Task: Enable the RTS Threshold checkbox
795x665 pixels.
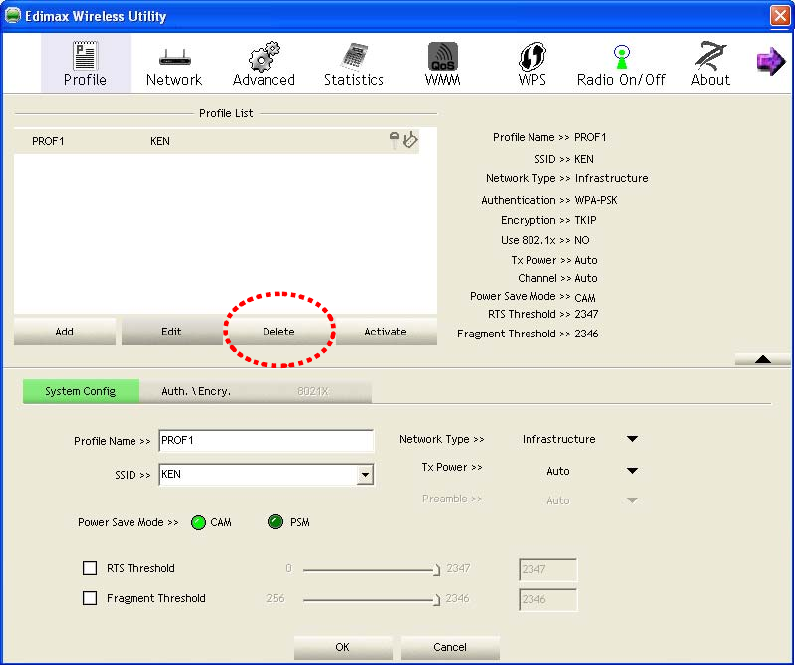Action: pos(90,568)
